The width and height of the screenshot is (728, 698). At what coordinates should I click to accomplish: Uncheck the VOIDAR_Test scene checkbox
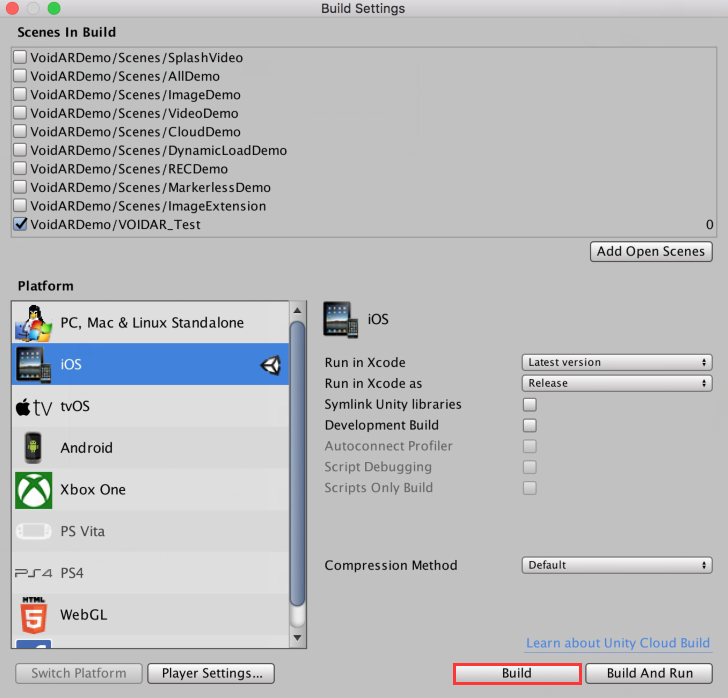(x=20, y=225)
